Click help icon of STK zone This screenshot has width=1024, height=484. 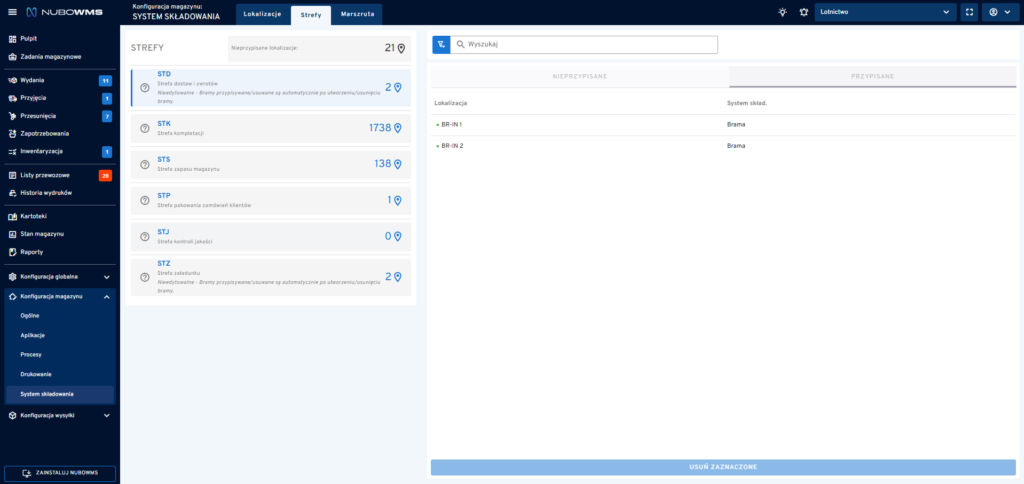(x=145, y=128)
